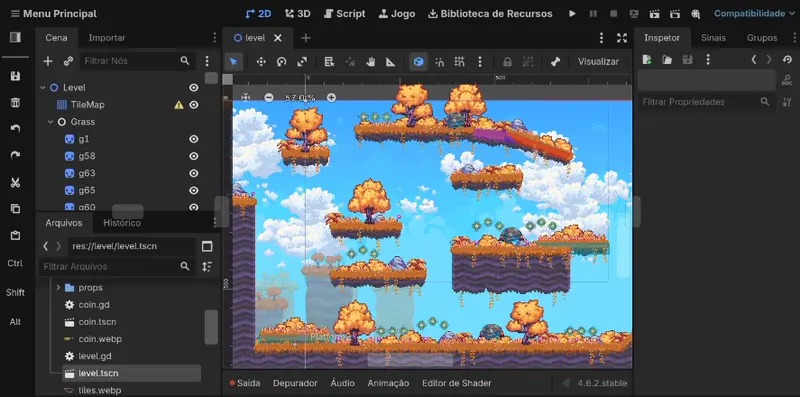Switch to the Importar tab

(107, 38)
